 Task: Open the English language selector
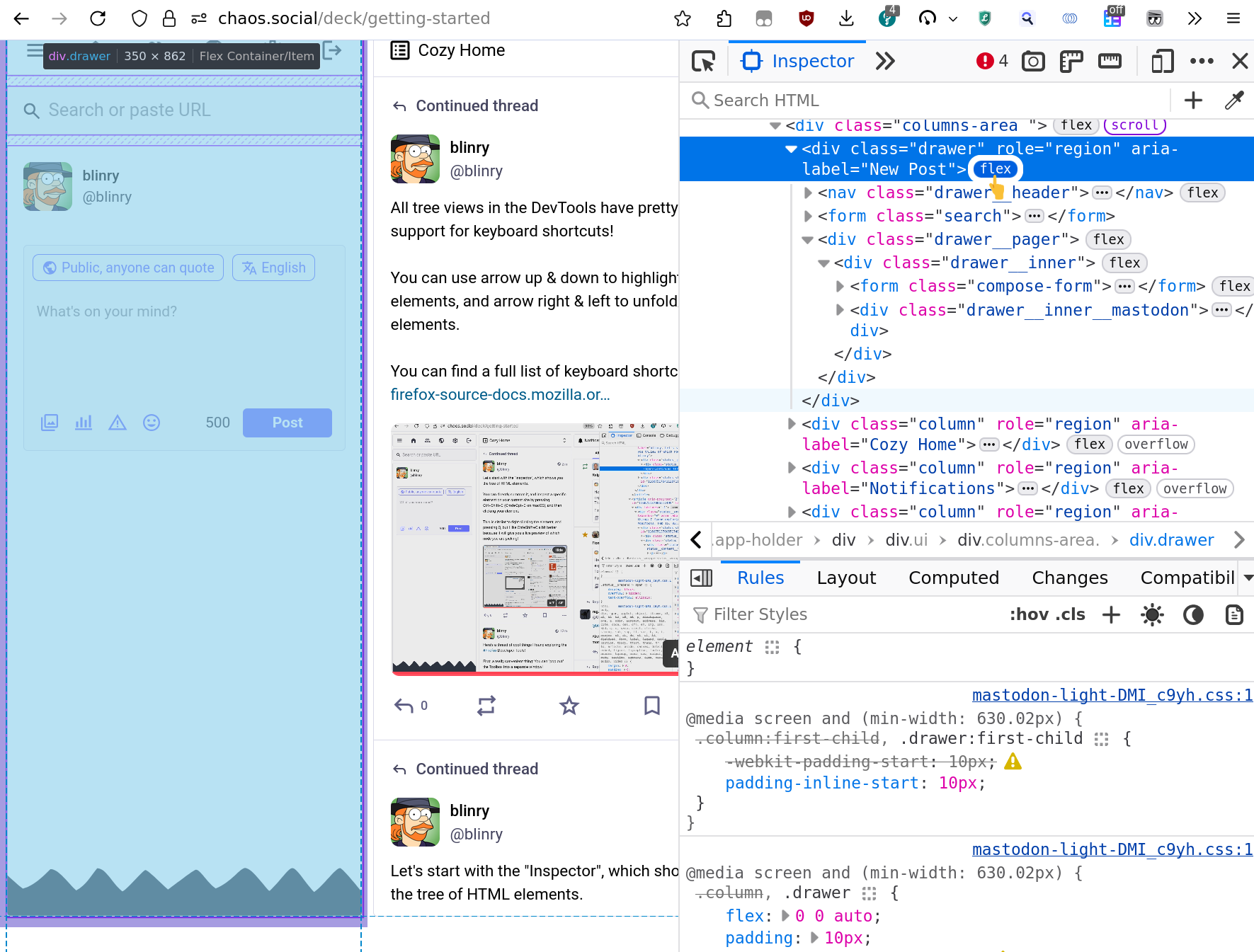[x=273, y=268]
